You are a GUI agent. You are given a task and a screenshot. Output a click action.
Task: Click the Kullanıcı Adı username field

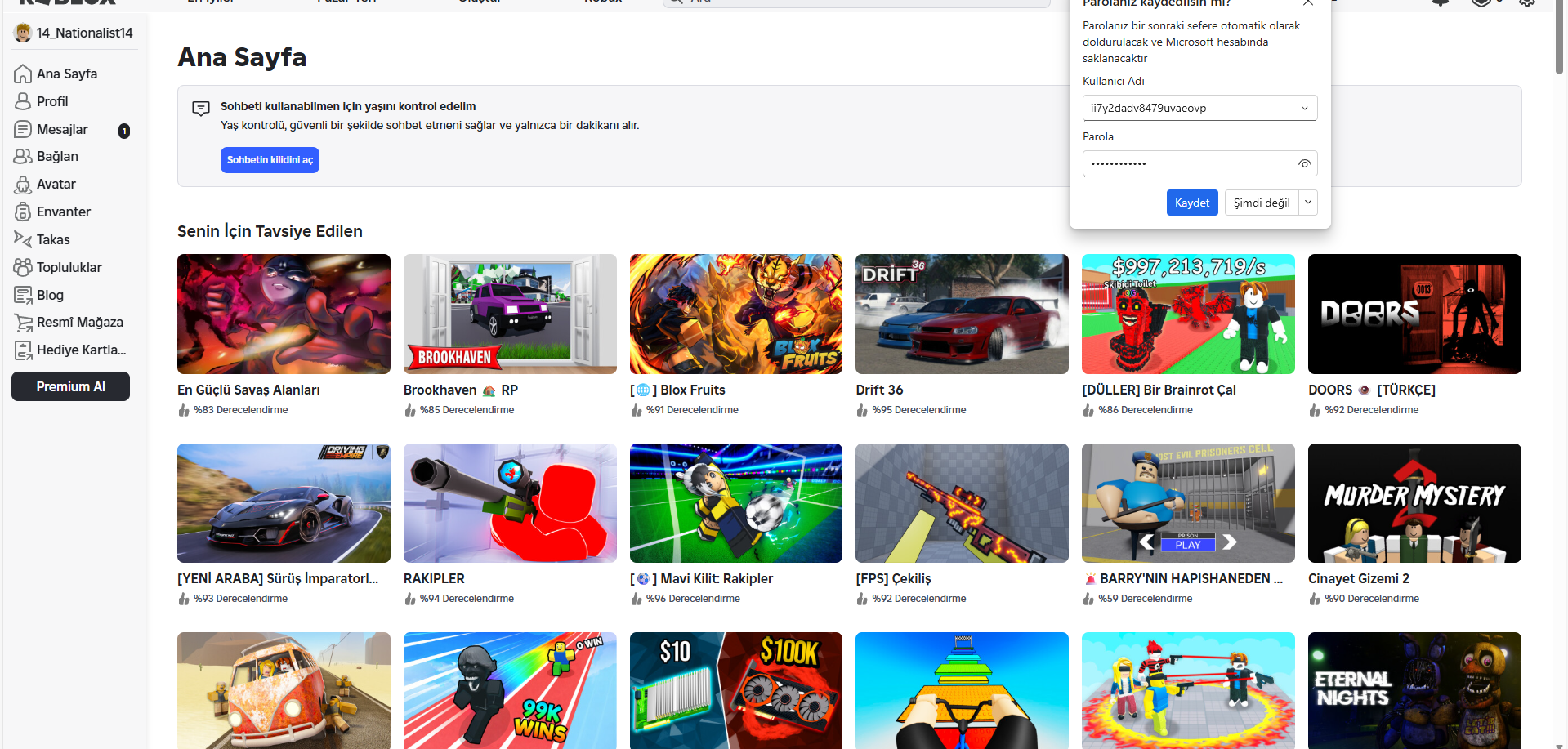coord(1199,108)
